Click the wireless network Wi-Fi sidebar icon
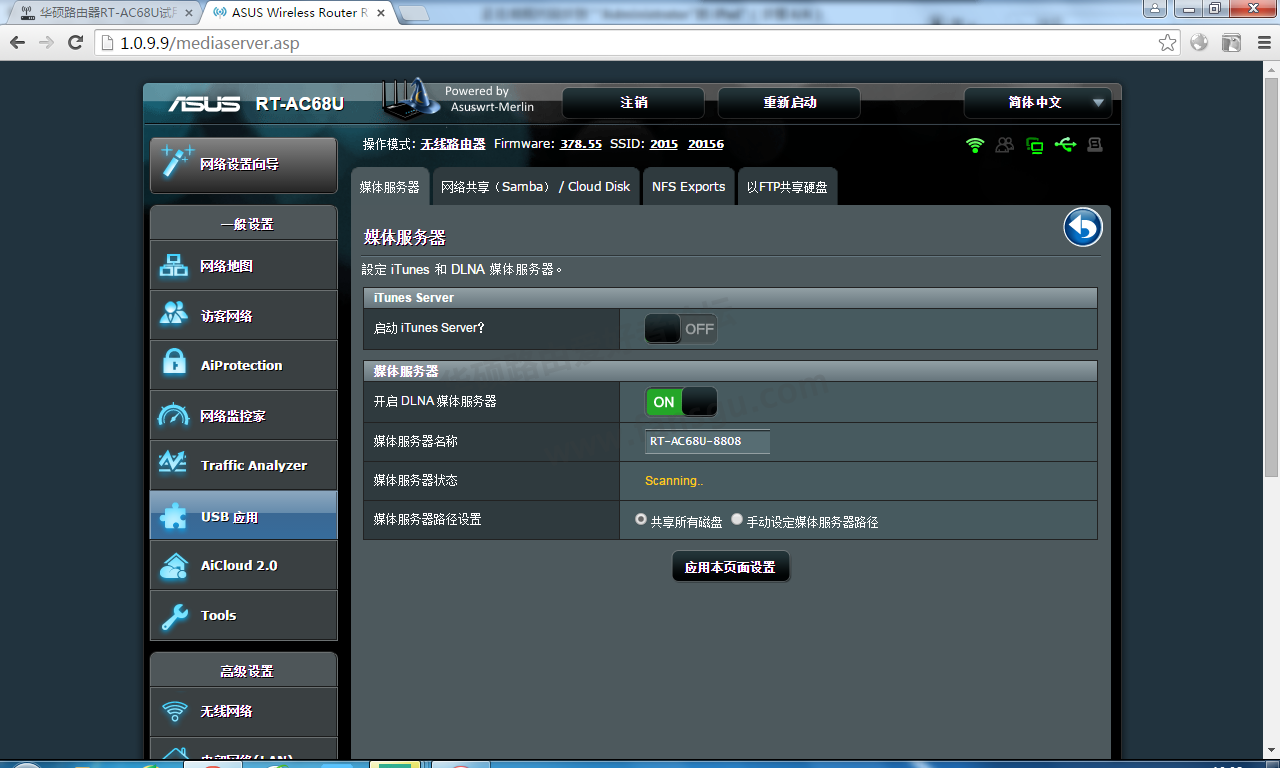This screenshot has width=1280, height=768. point(174,711)
